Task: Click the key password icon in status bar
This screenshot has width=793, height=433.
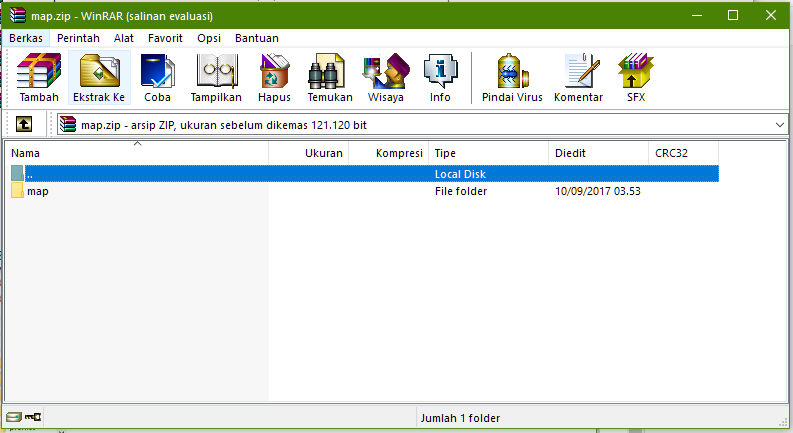Action: (x=33, y=417)
